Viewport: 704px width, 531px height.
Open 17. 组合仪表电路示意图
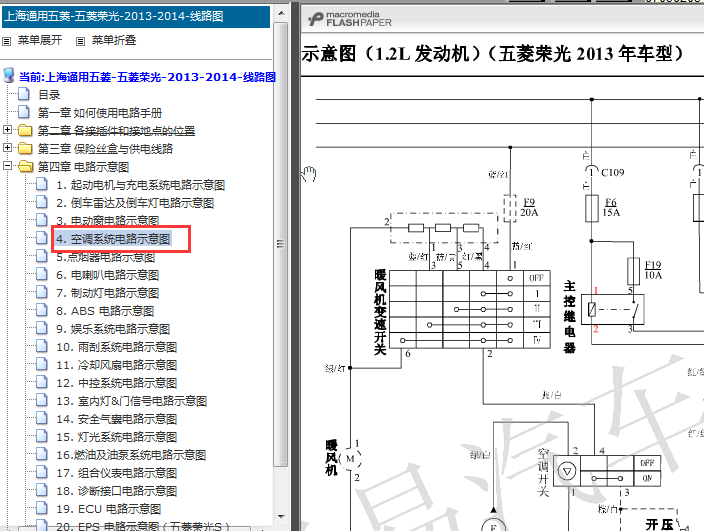coord(117,473)
